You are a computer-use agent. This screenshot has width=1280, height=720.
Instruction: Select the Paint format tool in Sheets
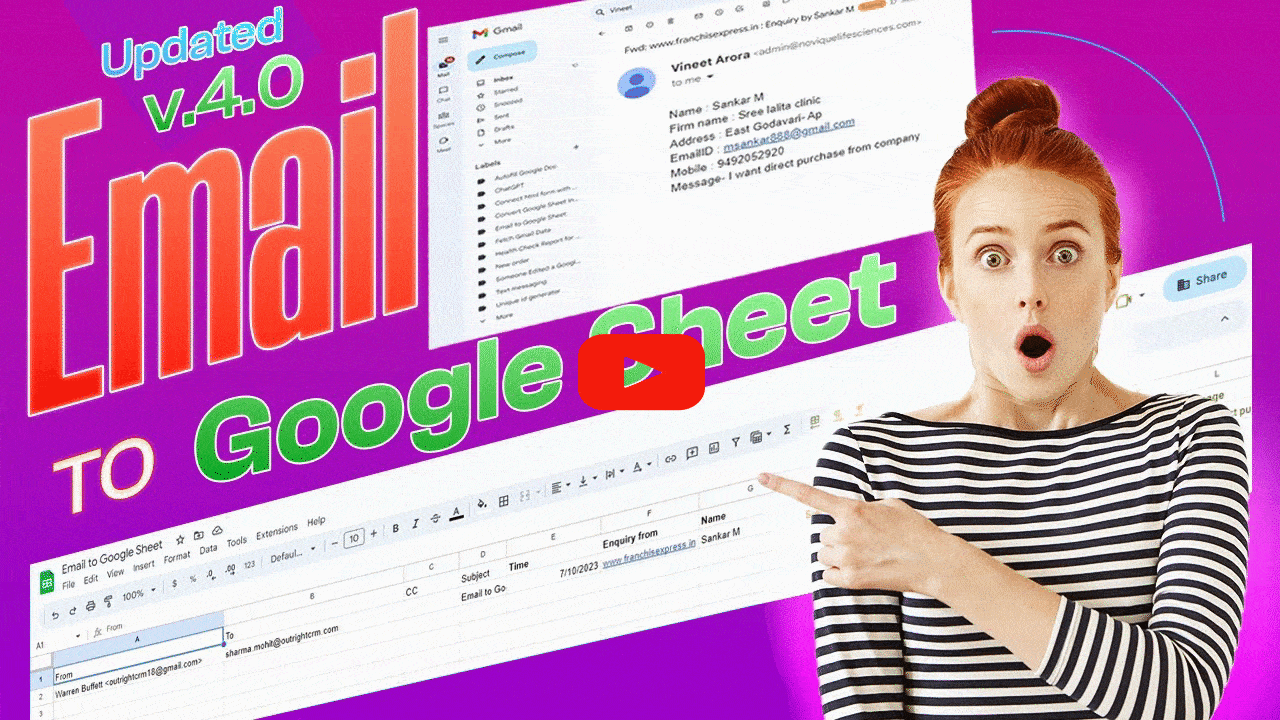click(x=109, y=601)
